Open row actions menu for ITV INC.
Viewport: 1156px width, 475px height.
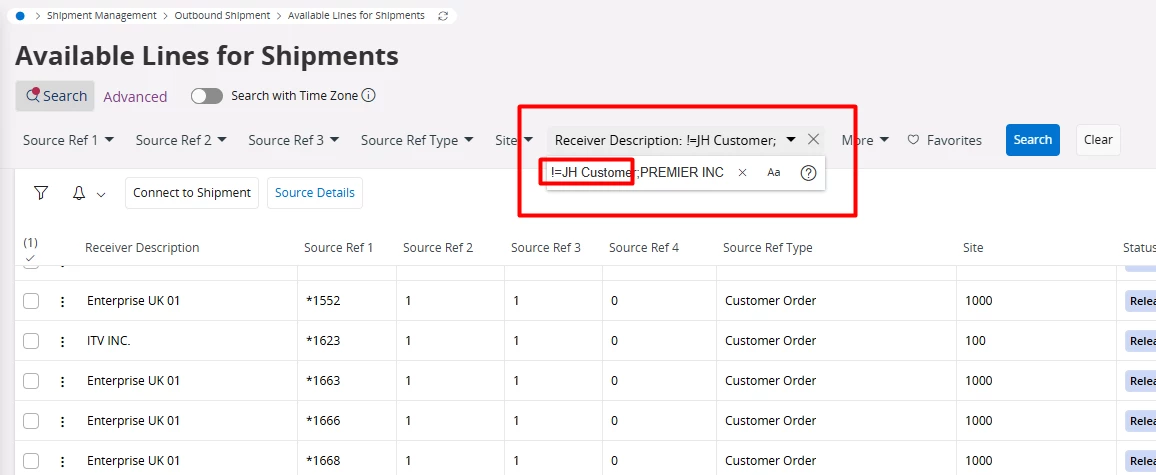point(62,341)
